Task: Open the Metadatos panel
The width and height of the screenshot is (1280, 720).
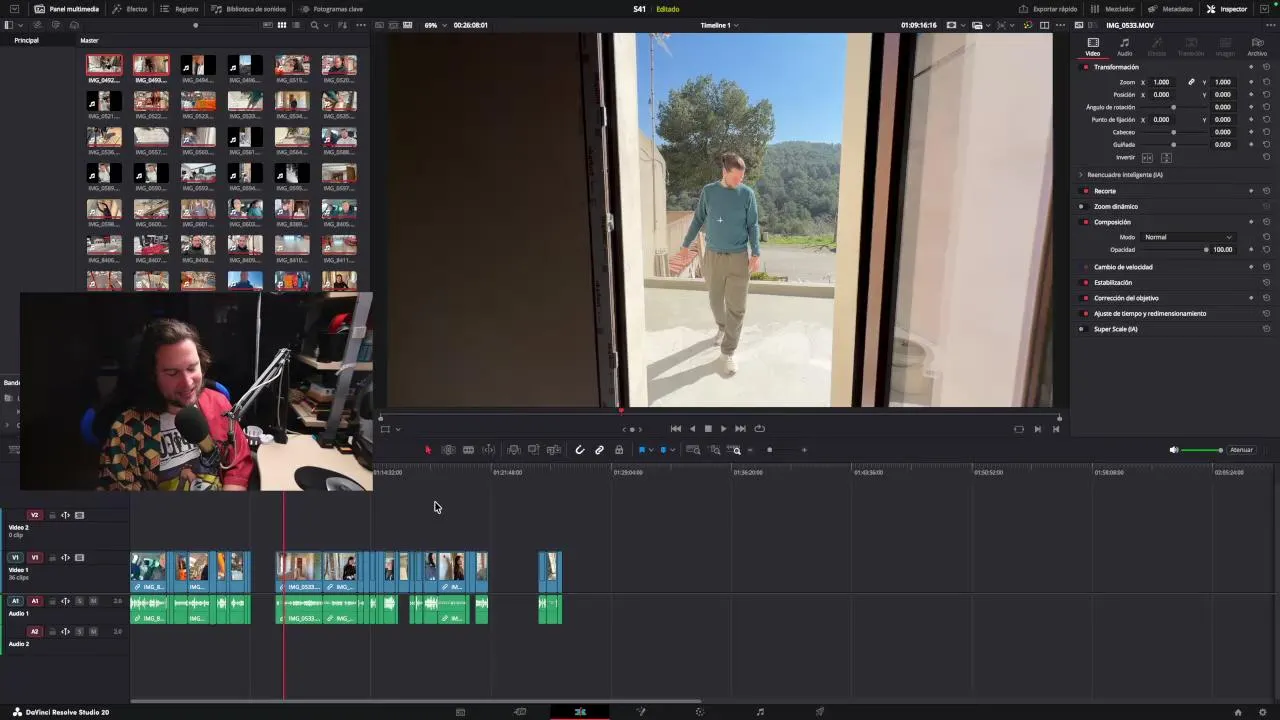Action: tap(1170, 9)
